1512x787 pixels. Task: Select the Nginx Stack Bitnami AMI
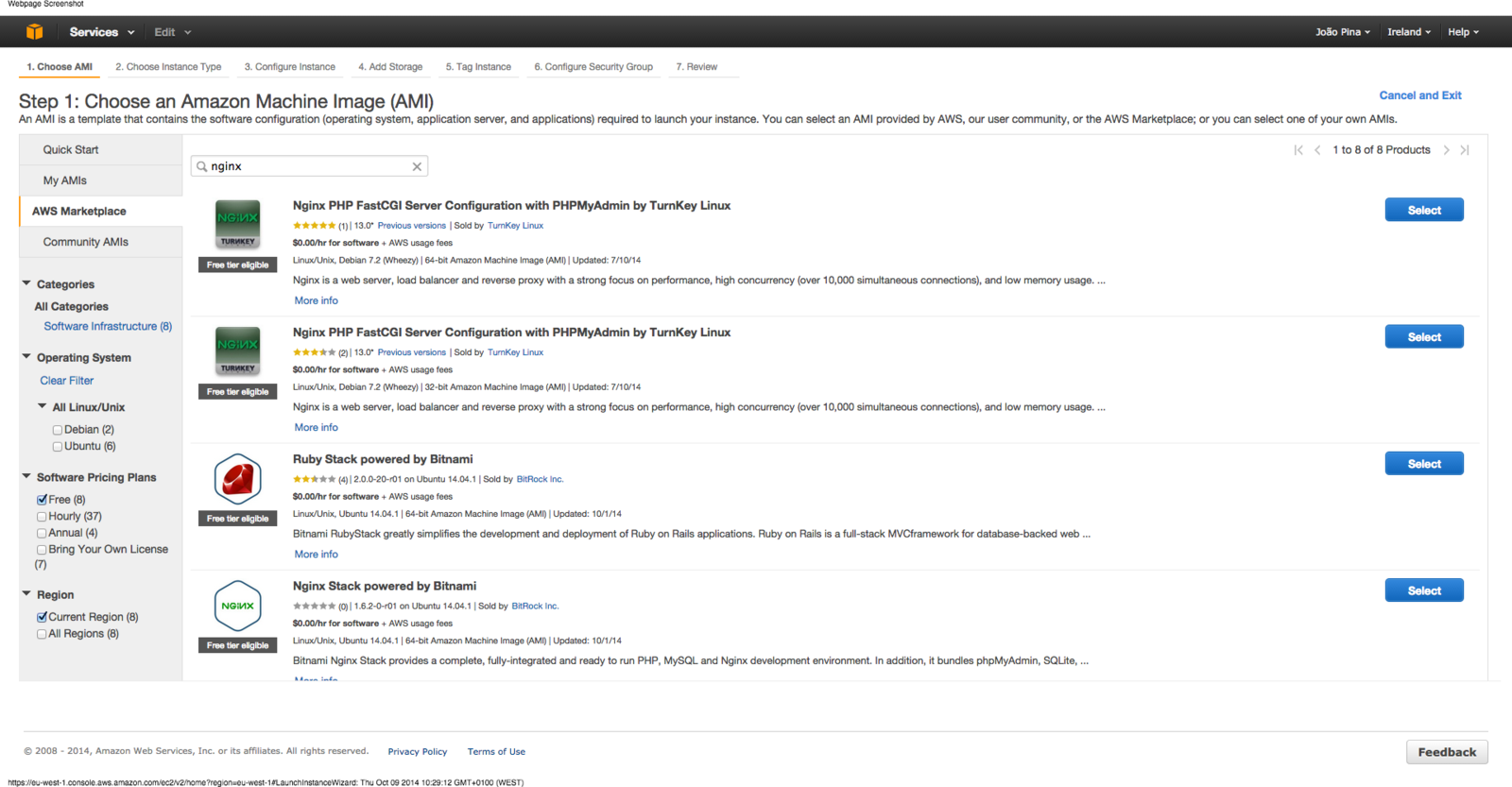(1424, 590)
